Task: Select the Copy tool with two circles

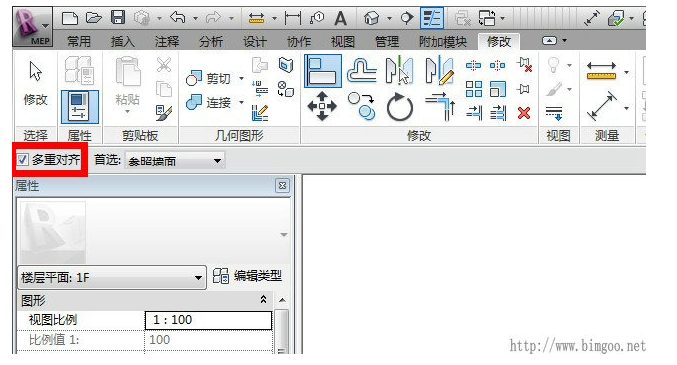Action: pos(361,106)
